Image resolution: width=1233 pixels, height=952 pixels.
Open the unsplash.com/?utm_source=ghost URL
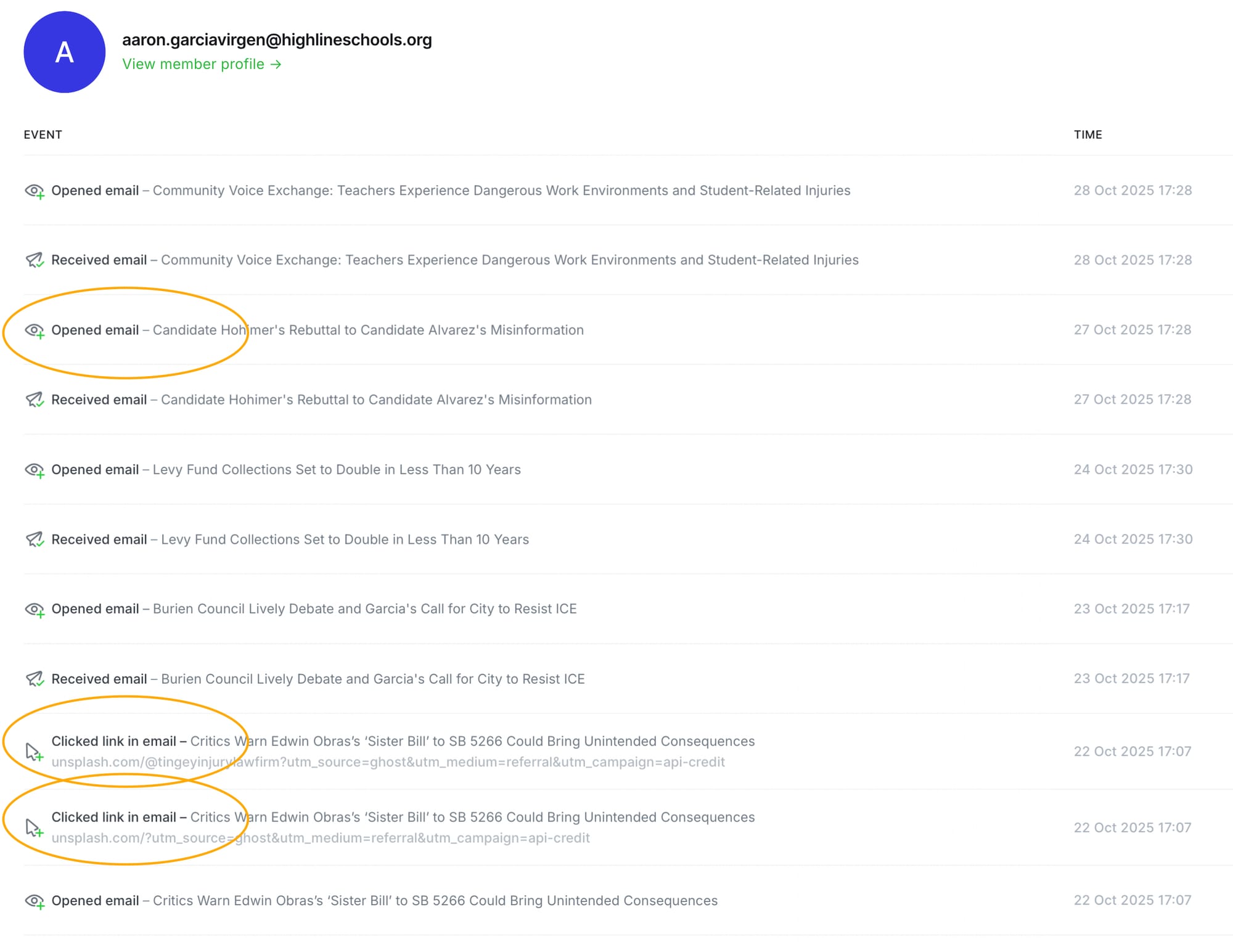click(321, 838)
